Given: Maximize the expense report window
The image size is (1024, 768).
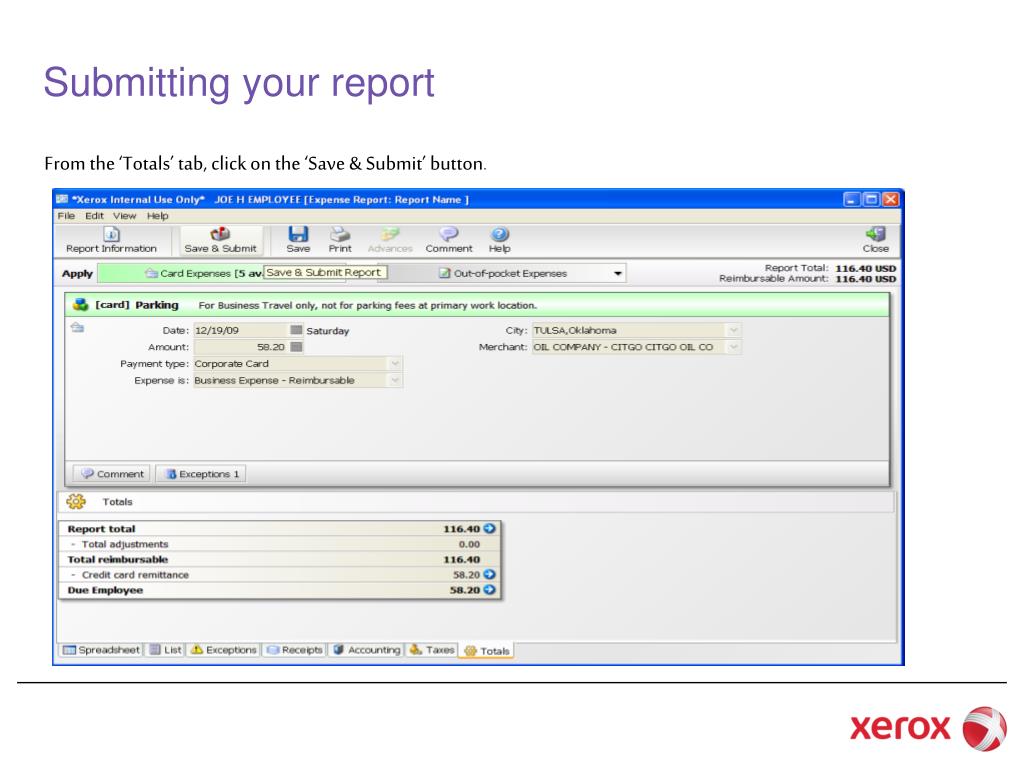Looking at the screenshot, I should point(871,199).
